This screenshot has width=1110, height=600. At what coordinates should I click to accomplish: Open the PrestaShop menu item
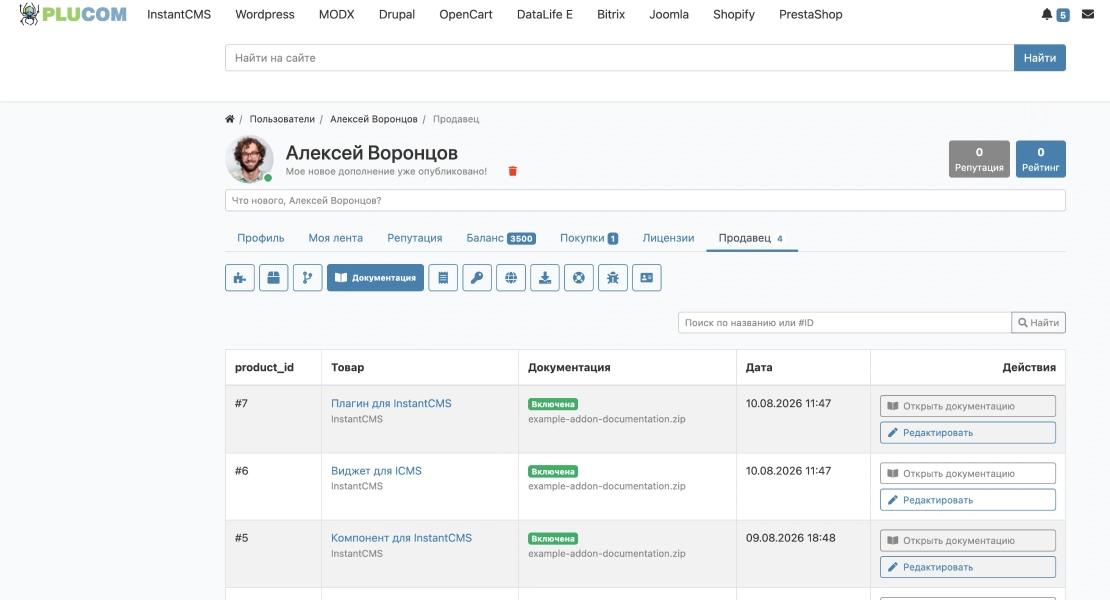811,14
